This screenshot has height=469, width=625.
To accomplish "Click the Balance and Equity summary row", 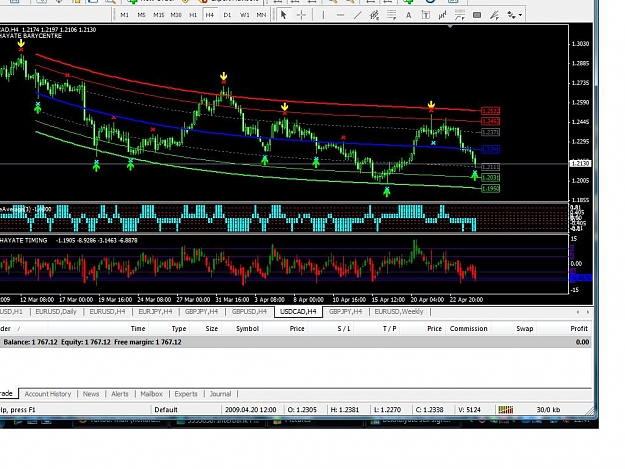I will click(296, 342).
